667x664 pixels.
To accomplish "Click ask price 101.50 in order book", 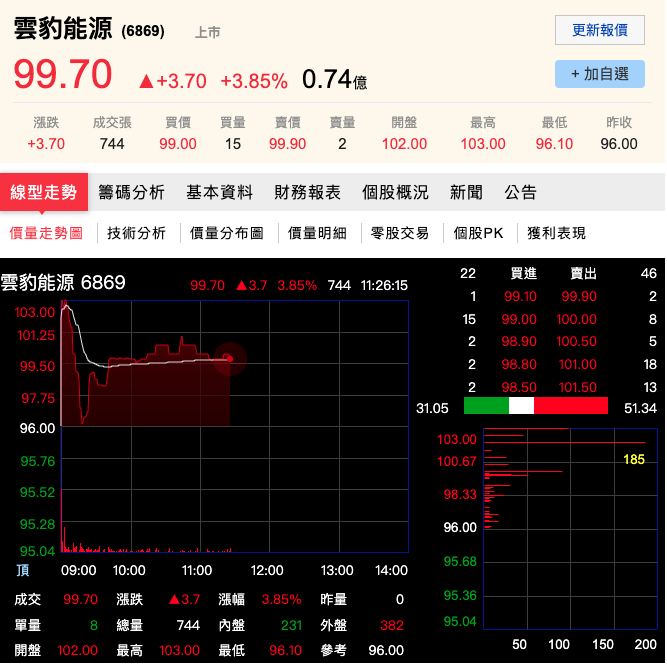I will tap(577, 387).
